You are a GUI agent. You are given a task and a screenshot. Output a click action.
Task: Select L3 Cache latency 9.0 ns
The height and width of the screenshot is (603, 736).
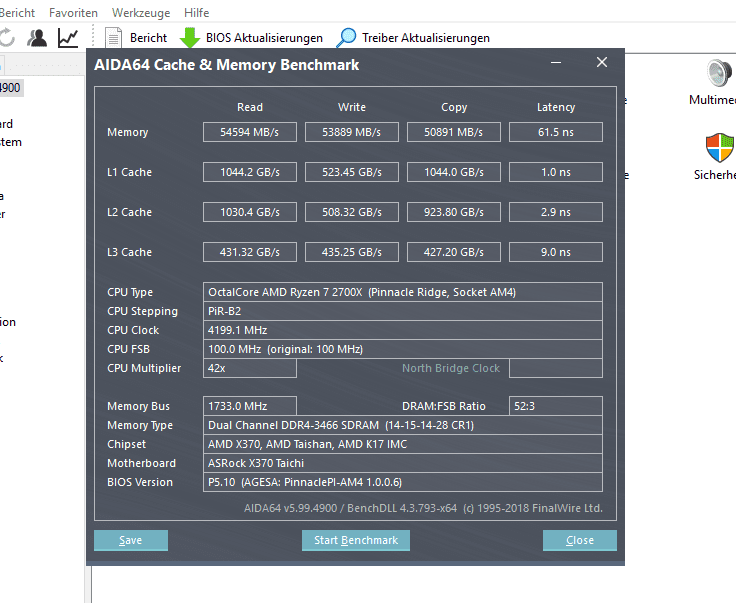coord(556,252)
